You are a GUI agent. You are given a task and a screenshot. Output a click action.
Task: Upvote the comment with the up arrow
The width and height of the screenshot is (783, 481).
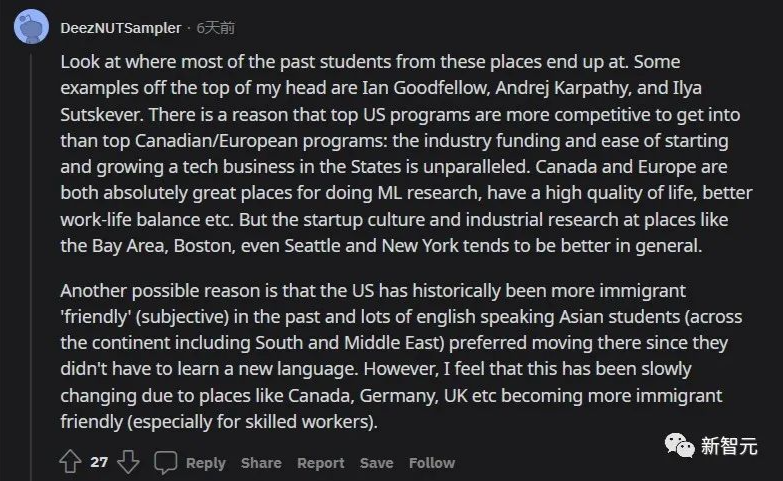click(70, 462)
